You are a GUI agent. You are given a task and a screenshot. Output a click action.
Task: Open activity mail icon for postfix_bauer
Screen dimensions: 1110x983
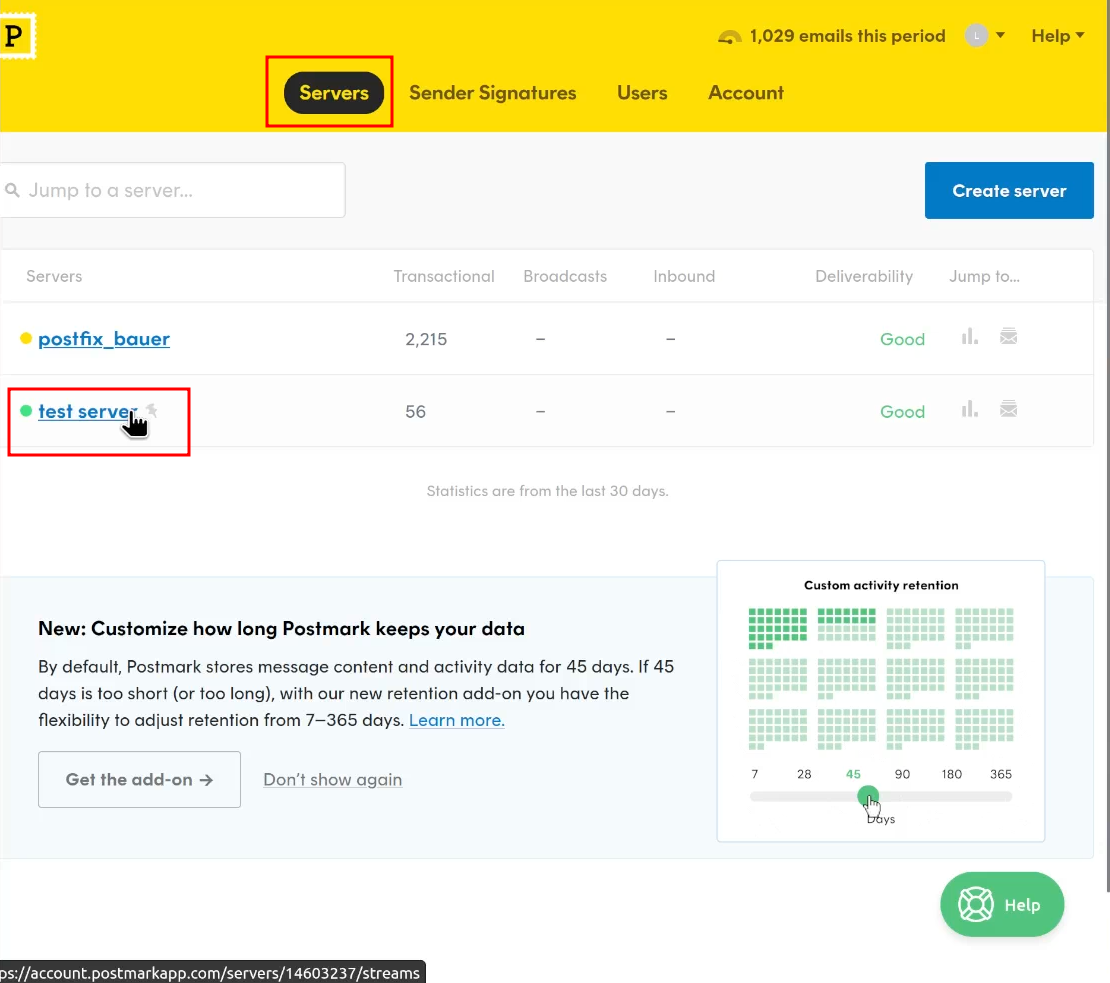[x=1009, y=336]
